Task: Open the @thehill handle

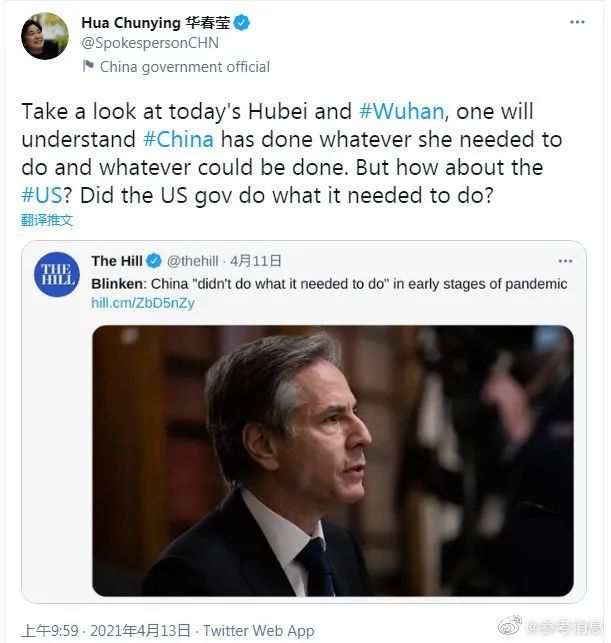Action: (192, 261)
